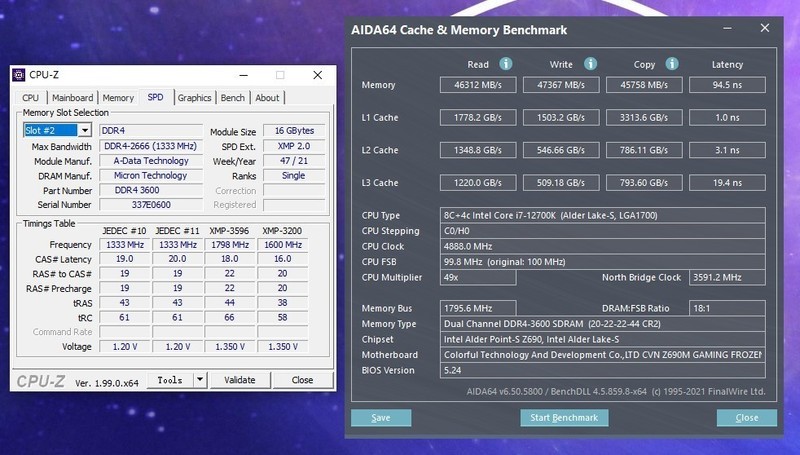Image resolution: width=800 pixels, height=455 pixels.
Task: Close the CPU-Z window with X
Action: [x=317, y=75]
